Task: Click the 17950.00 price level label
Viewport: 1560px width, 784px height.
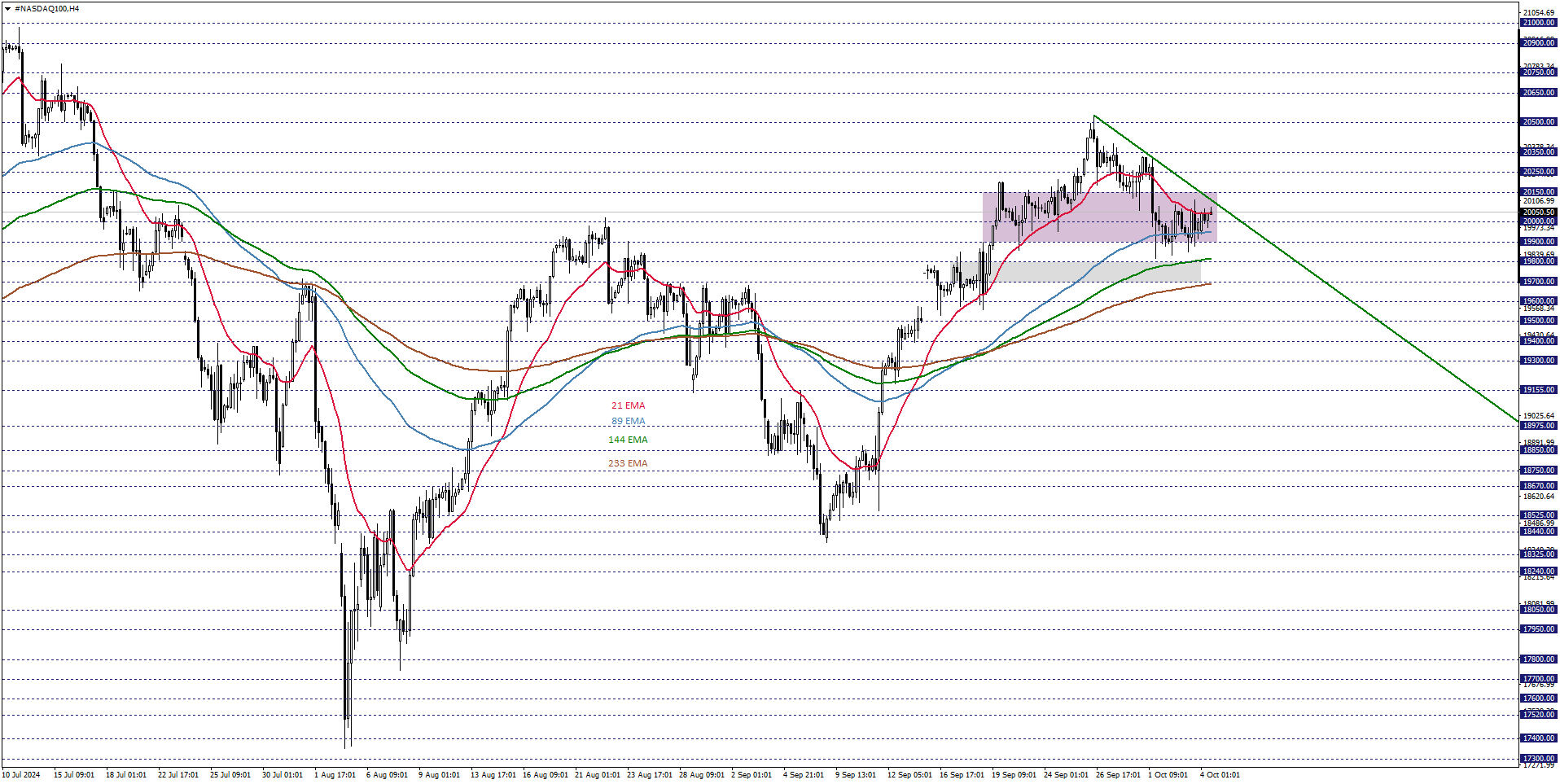Action: (x=1539, y=629)
